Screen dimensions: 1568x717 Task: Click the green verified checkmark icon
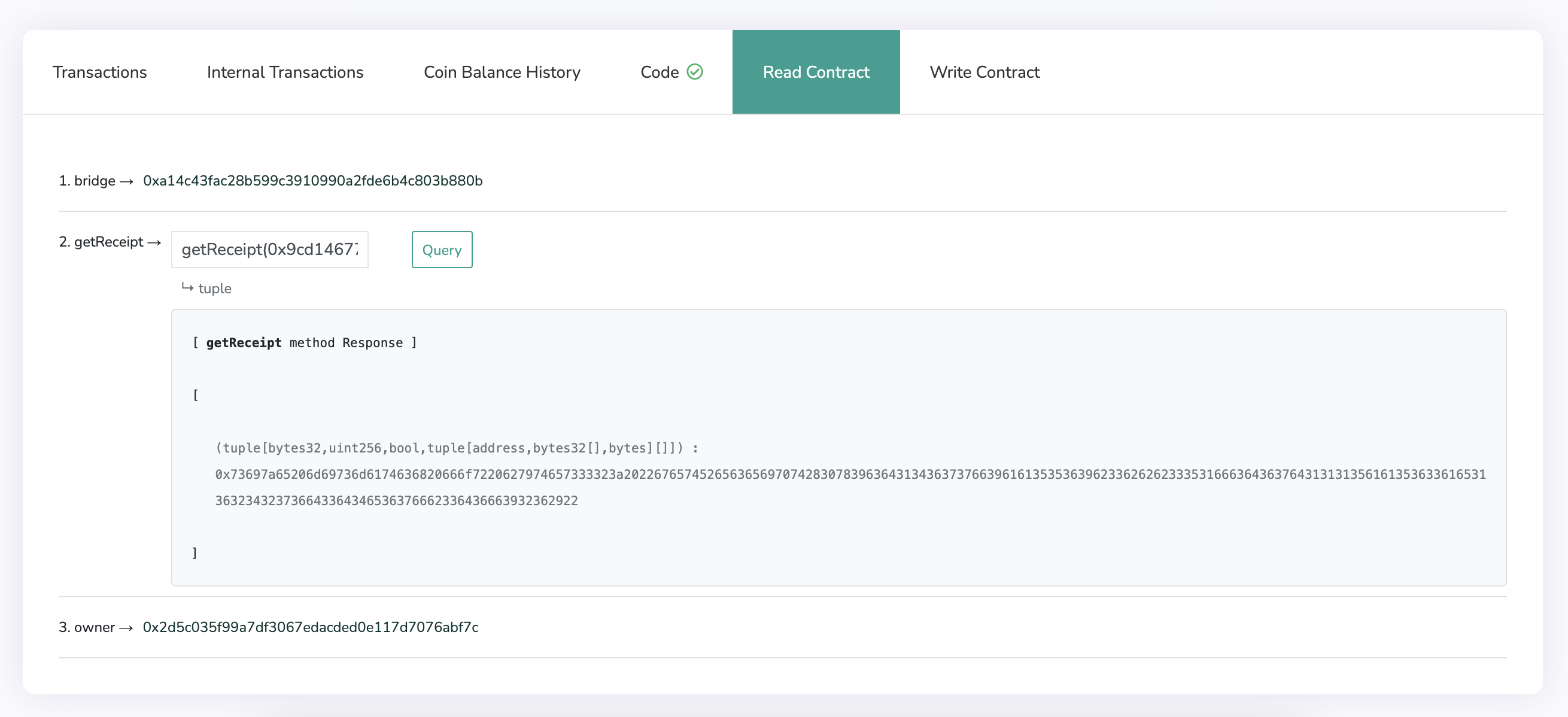click(x=694, y=72)
